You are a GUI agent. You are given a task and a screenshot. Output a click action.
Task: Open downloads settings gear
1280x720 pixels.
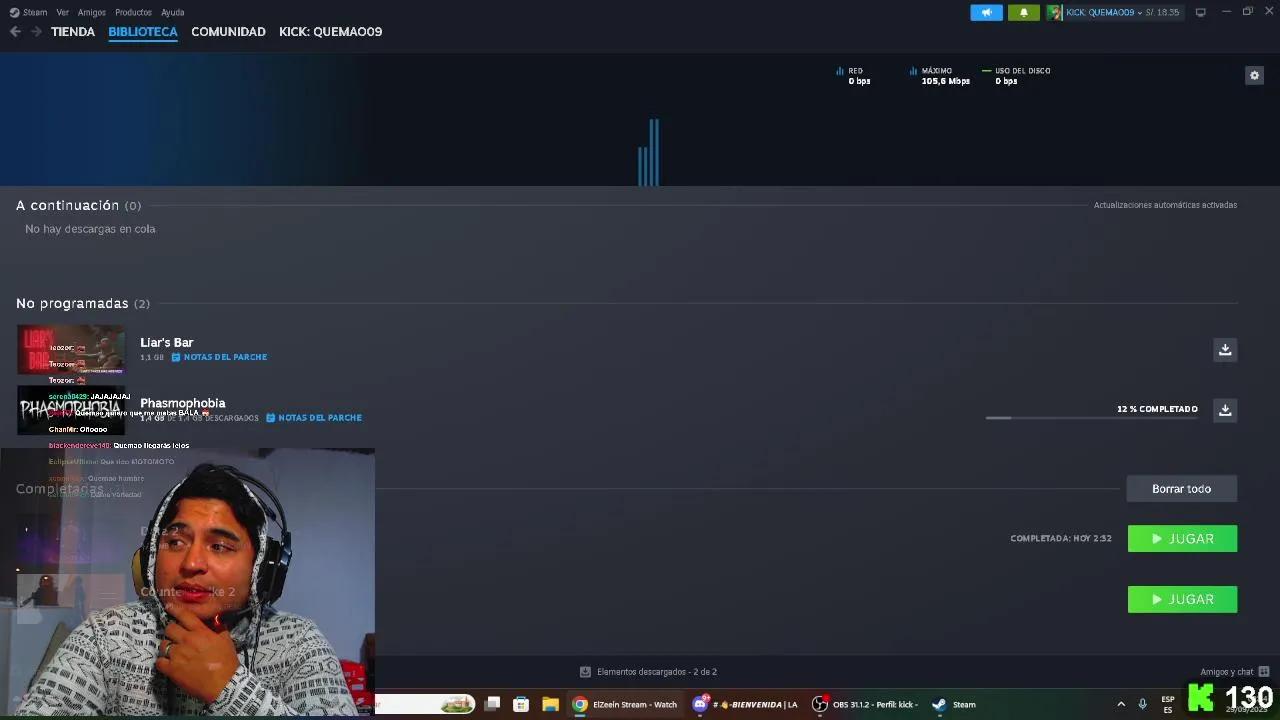pyautogui.click(x=1254, y=75)
